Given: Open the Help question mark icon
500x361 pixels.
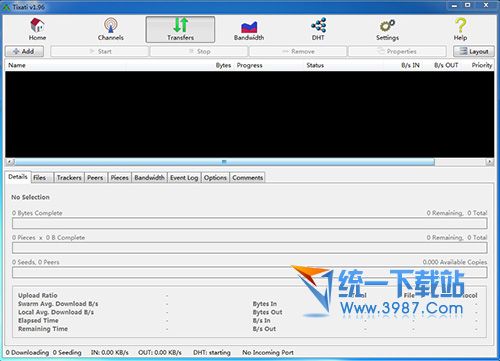Looking at the screenshot, I should [460, 25].
